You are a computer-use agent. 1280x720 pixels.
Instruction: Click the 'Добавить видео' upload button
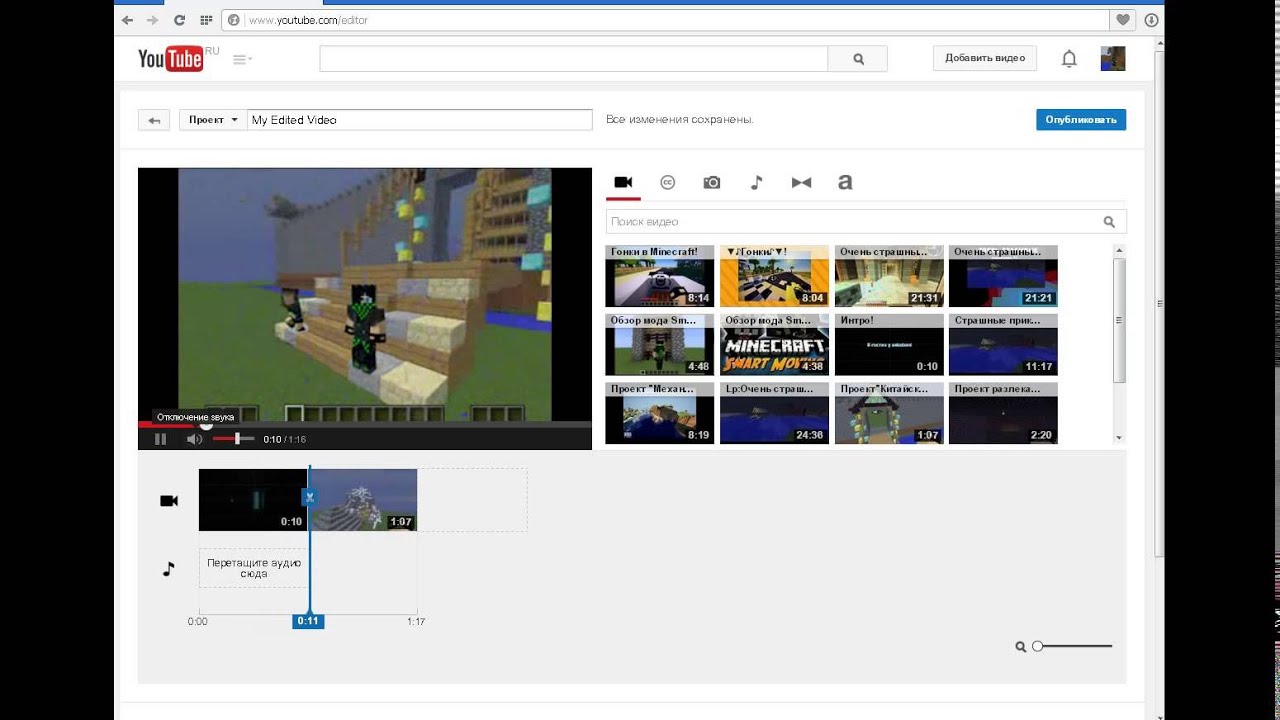[x=985, y=58]
